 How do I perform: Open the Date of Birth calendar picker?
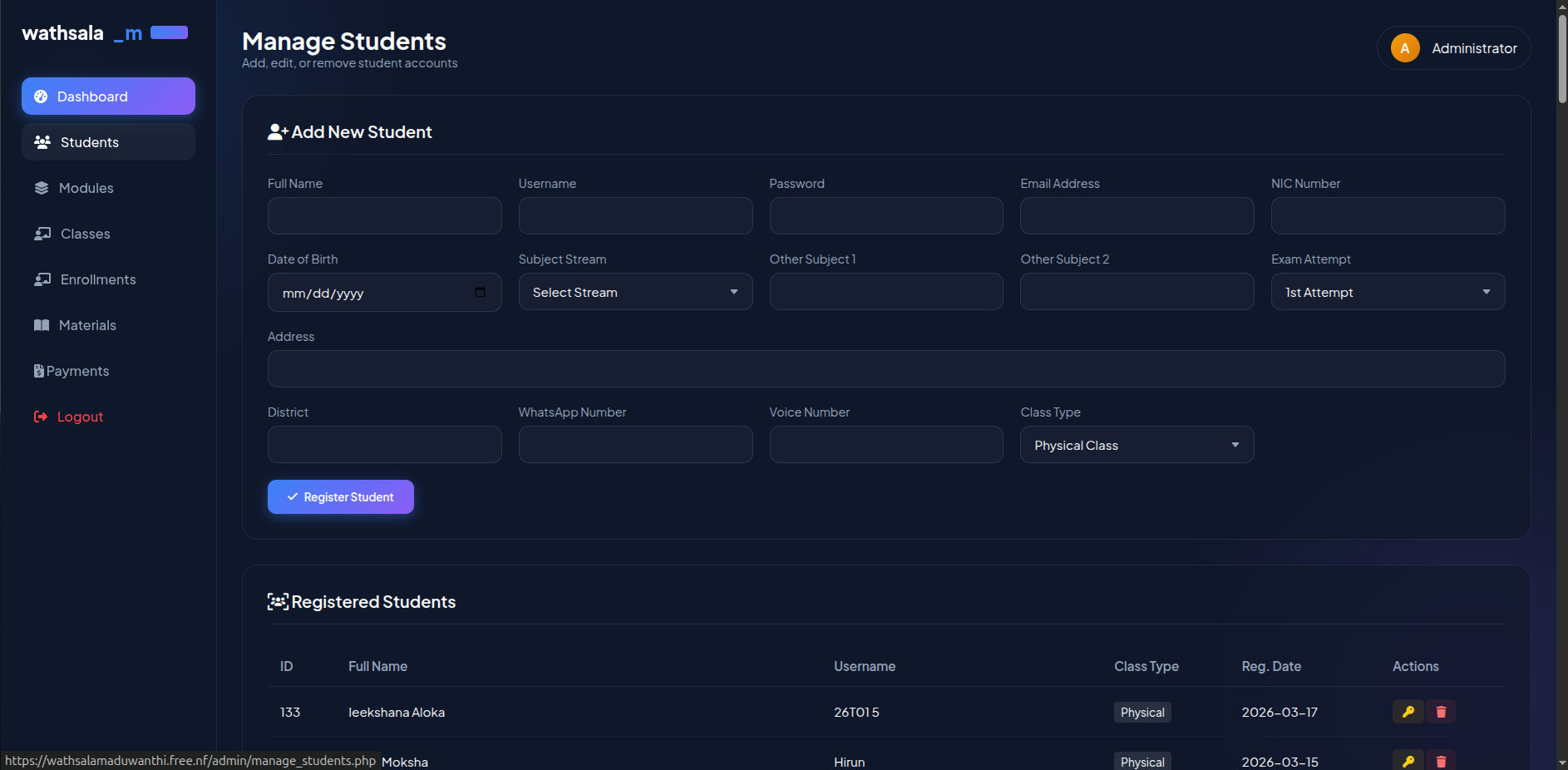480,292
